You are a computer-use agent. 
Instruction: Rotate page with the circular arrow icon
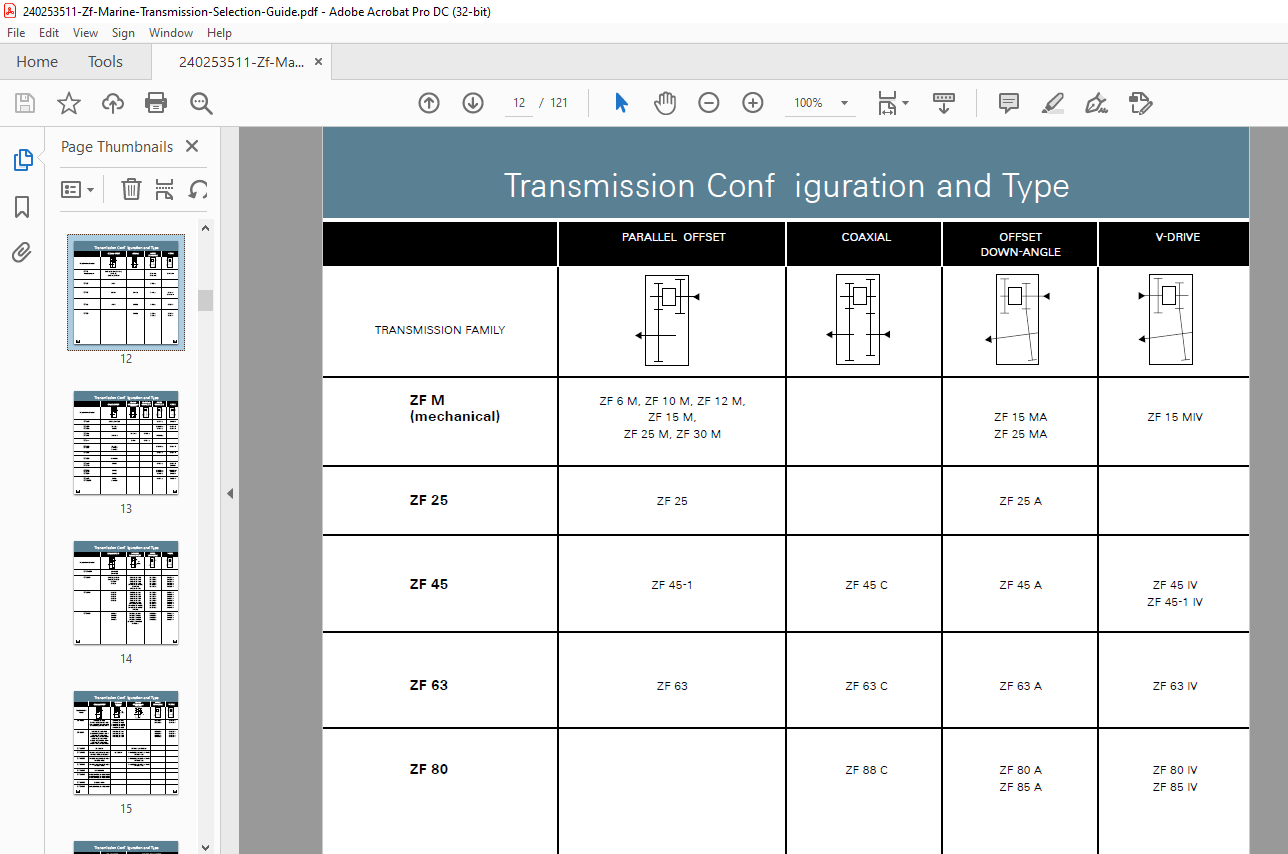point(198,189)
